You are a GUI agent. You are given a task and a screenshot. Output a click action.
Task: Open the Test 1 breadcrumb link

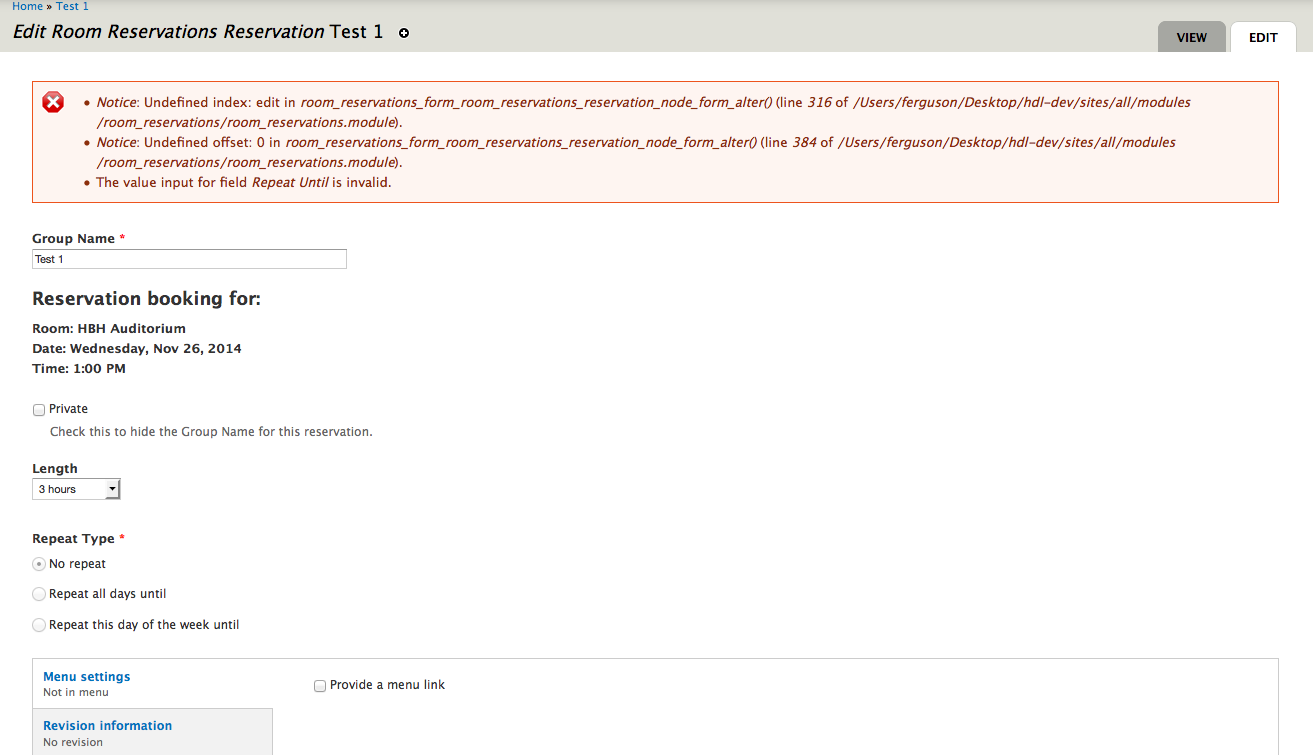pyautogui.click(x=72, y=6)
